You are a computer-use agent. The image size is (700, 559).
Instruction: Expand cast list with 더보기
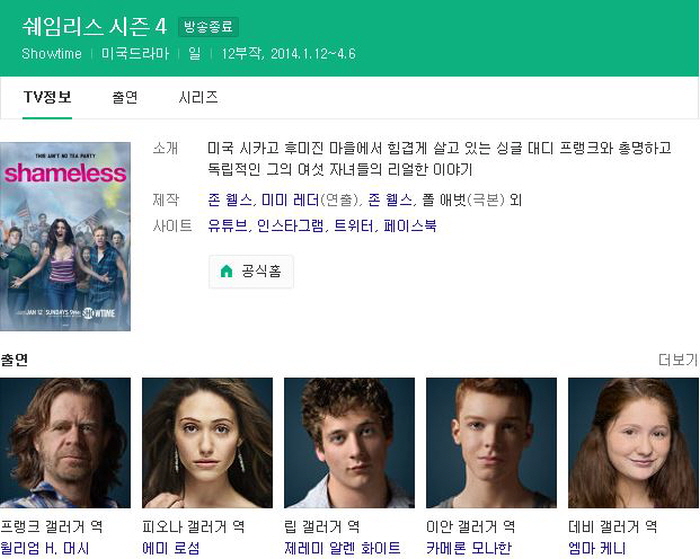(678, 359)
